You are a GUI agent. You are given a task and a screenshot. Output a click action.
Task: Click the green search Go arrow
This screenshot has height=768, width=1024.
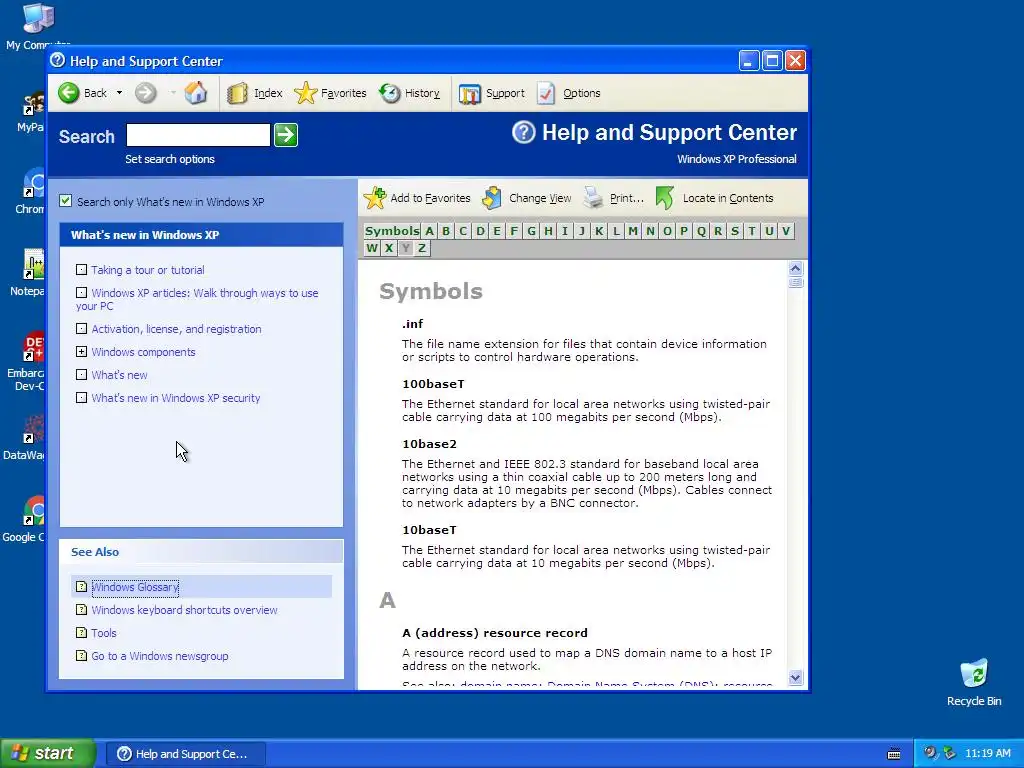286,135
